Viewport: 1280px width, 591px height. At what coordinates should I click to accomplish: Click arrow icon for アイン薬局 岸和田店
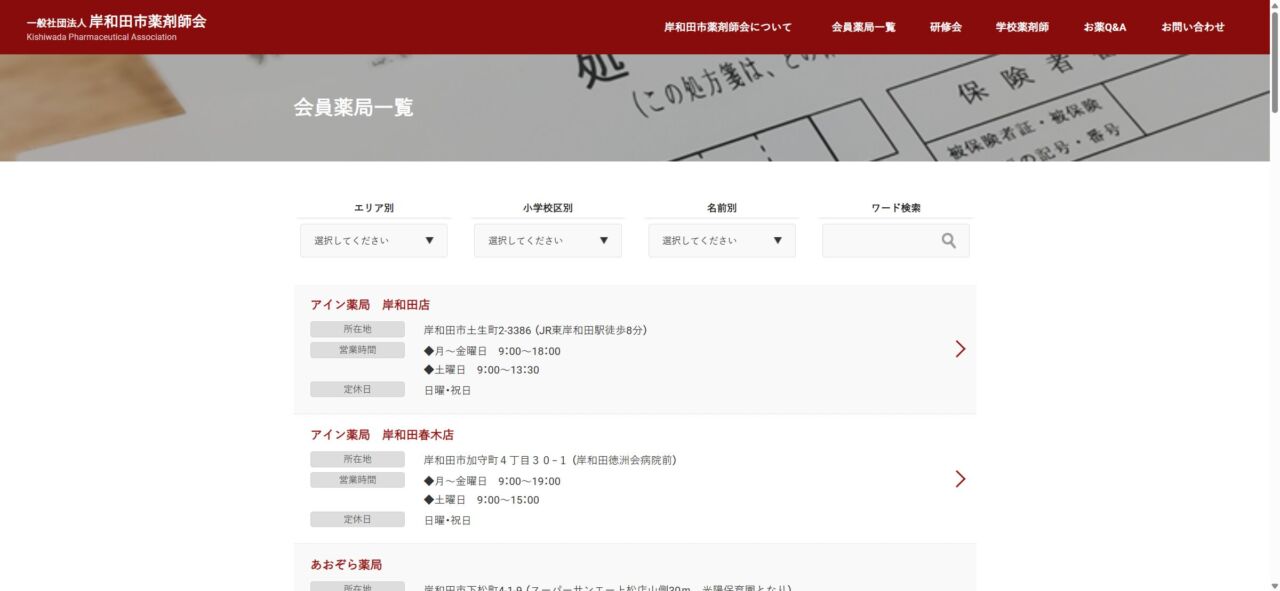[x=960, y=349]
